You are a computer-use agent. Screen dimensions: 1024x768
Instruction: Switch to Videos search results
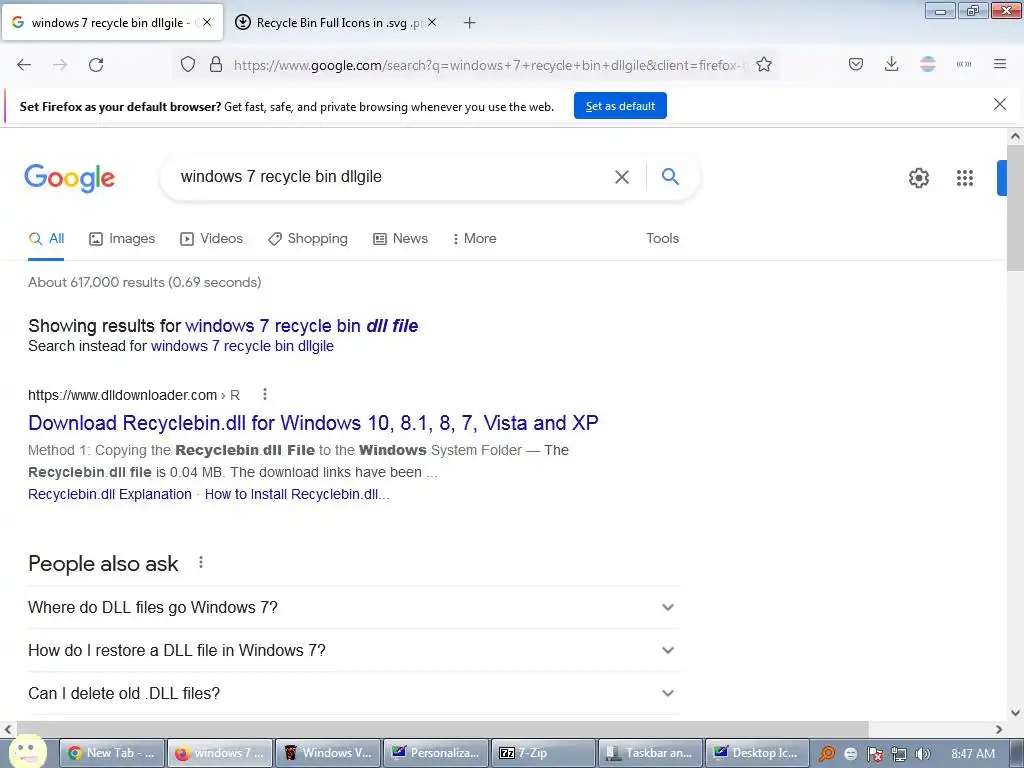coord(212,238)
